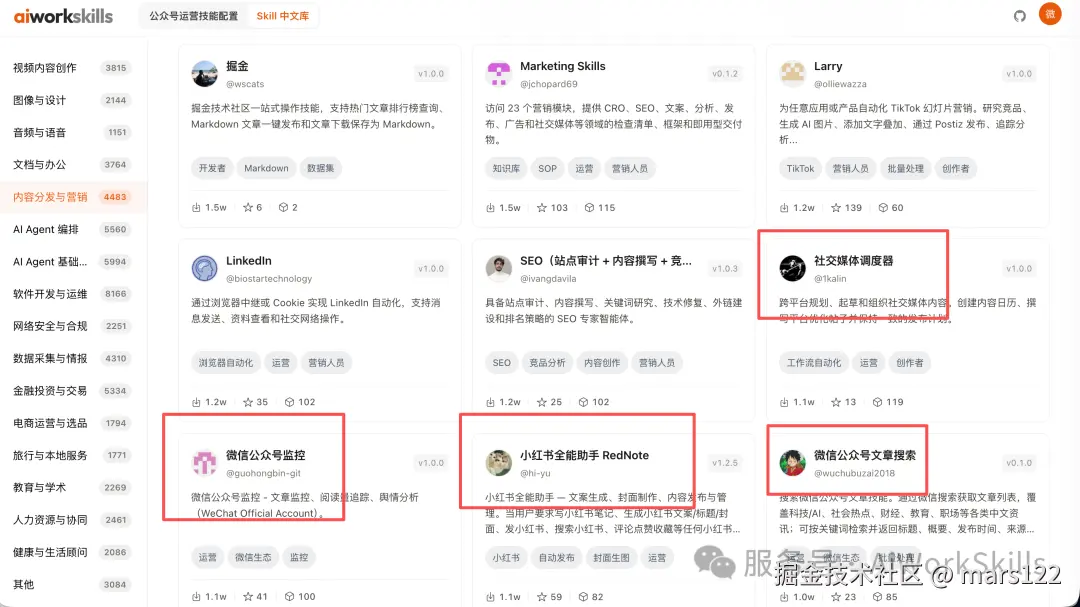Screen dimensions: 1080x607
Task: Click download icon on 掘金 card
Action: (196, 207)
